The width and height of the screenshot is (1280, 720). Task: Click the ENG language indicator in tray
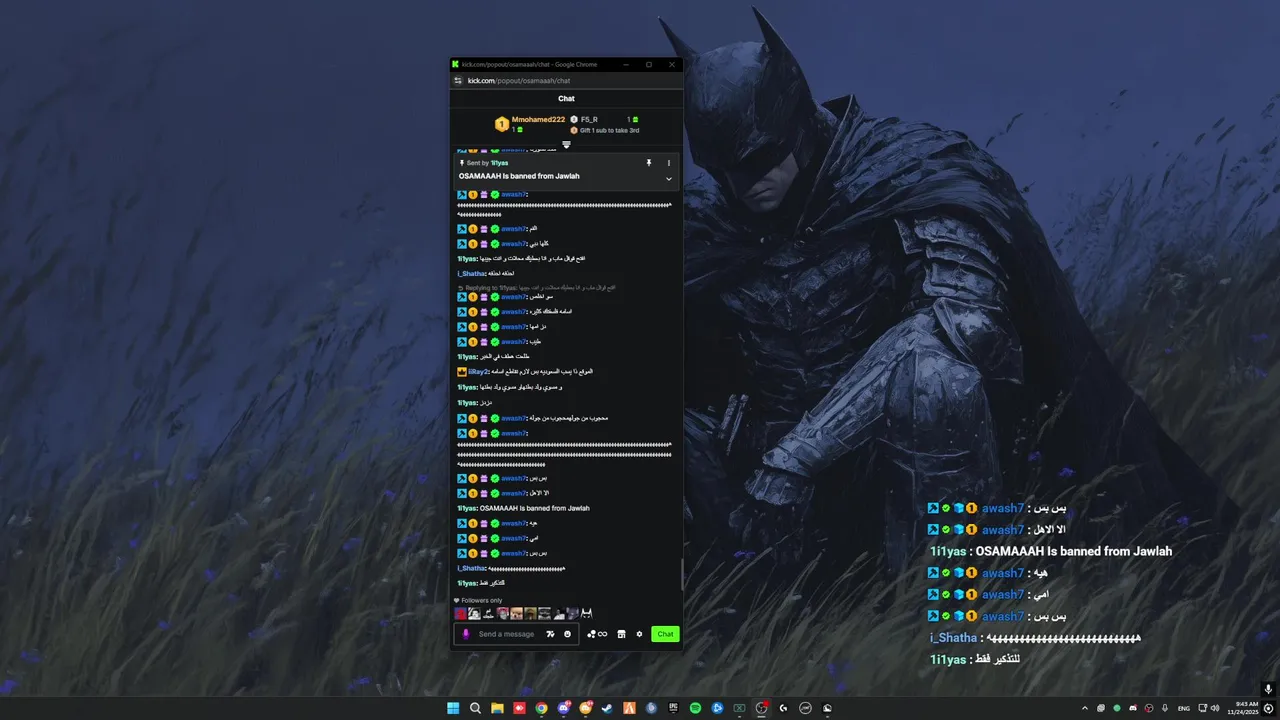tap(1184, 708)
